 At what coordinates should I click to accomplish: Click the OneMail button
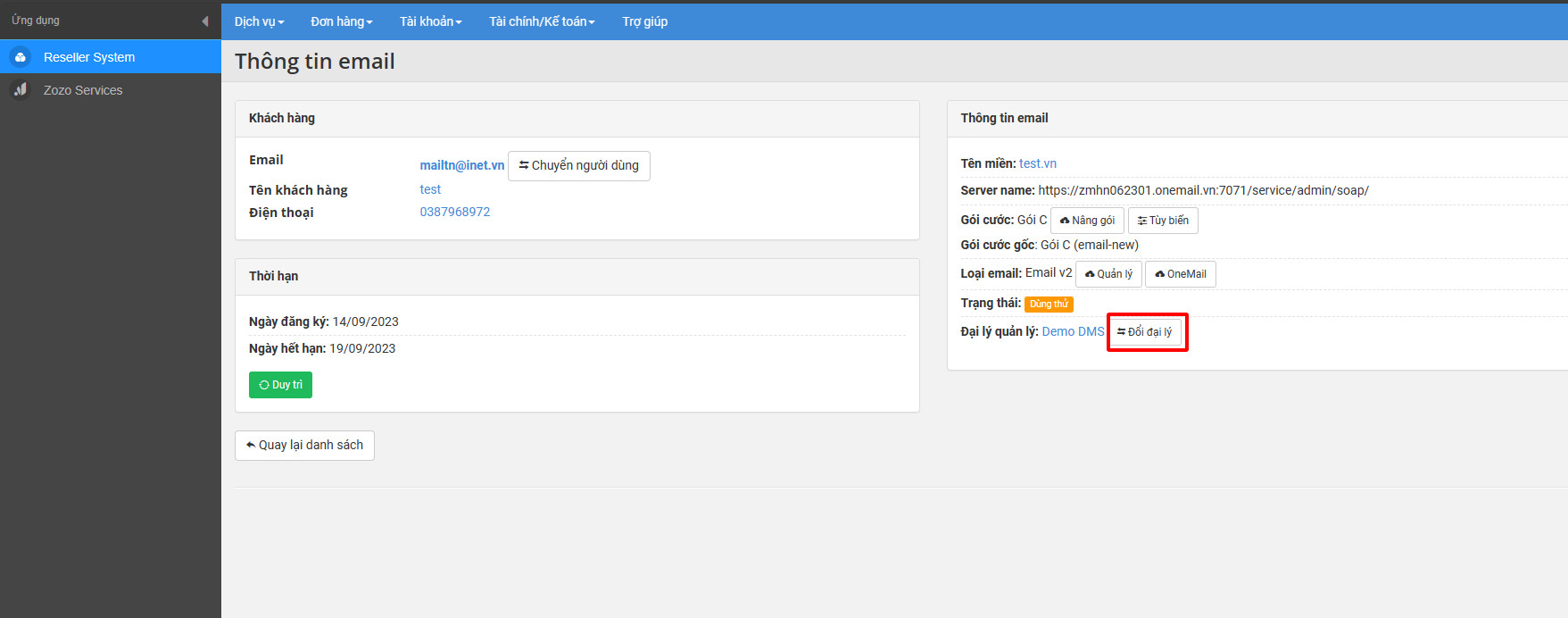click(1181, 274)
